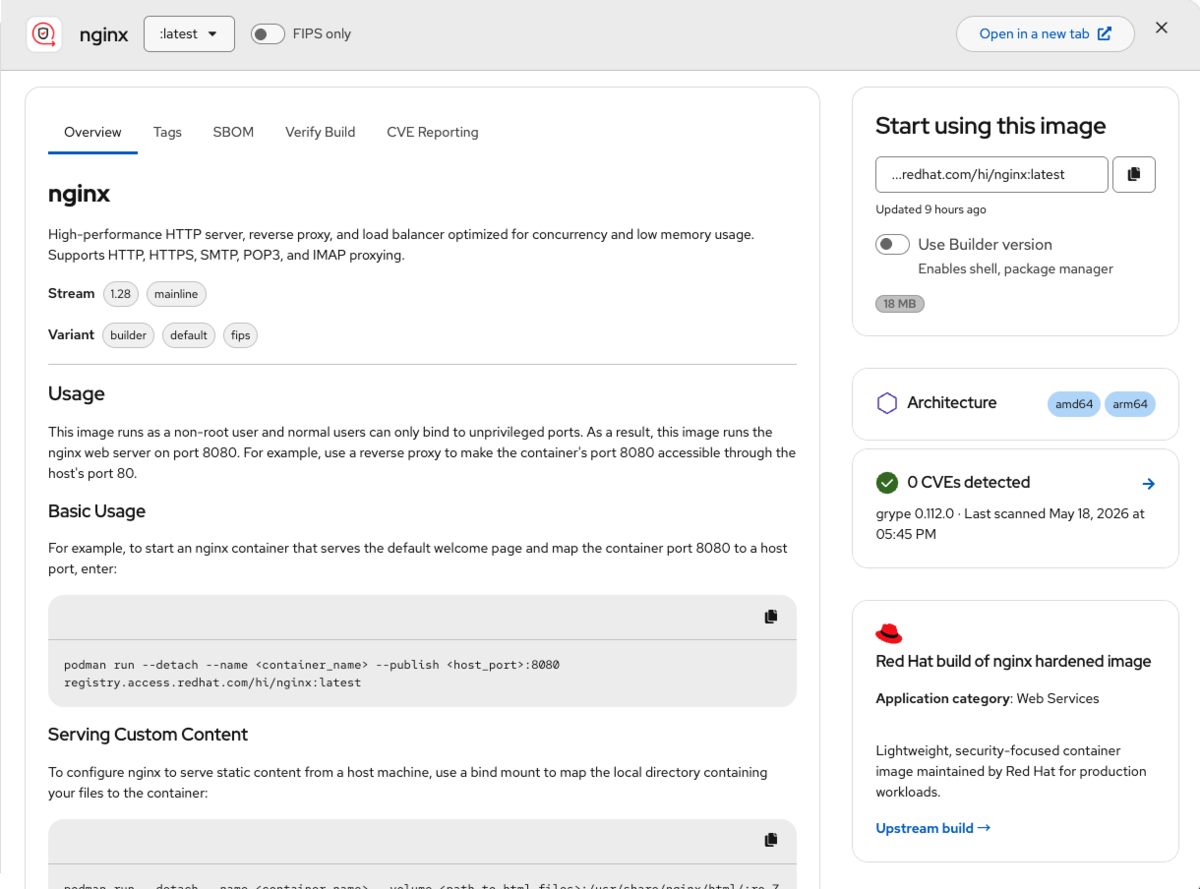The width and height of the screenshot is (1200, 889).
Task: Close the nginx details panel
Action: [1161, 28]
